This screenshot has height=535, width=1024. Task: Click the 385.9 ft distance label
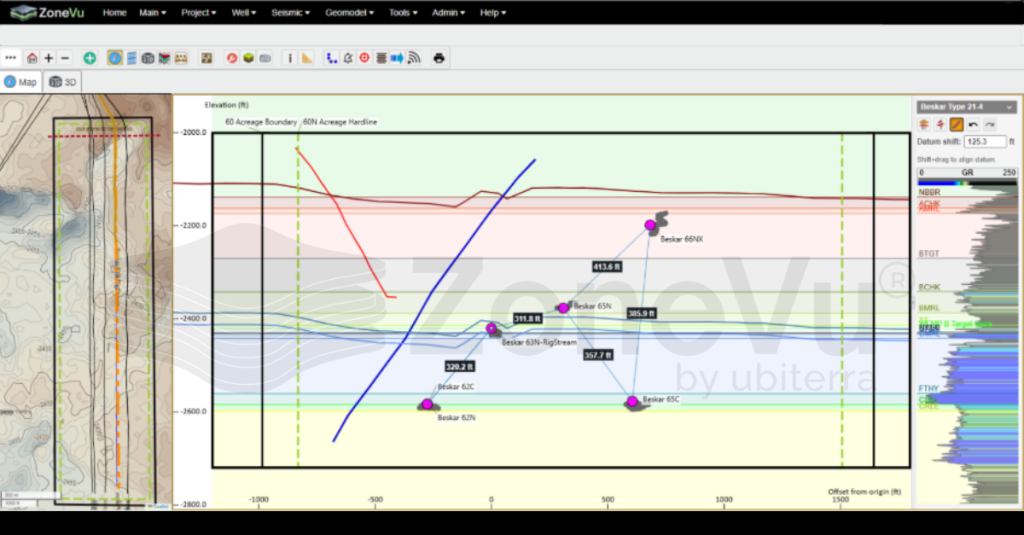[x=641, y=314]
